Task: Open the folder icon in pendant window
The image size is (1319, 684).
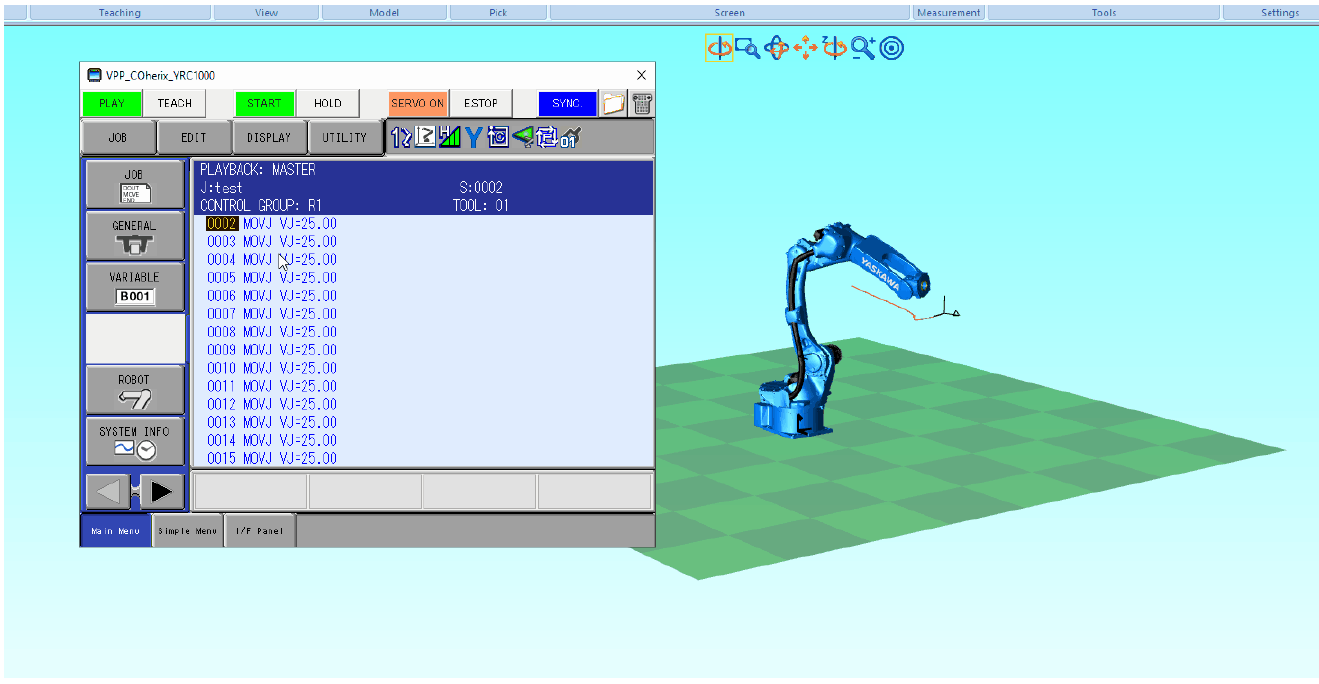Action: tap(613, 103)
